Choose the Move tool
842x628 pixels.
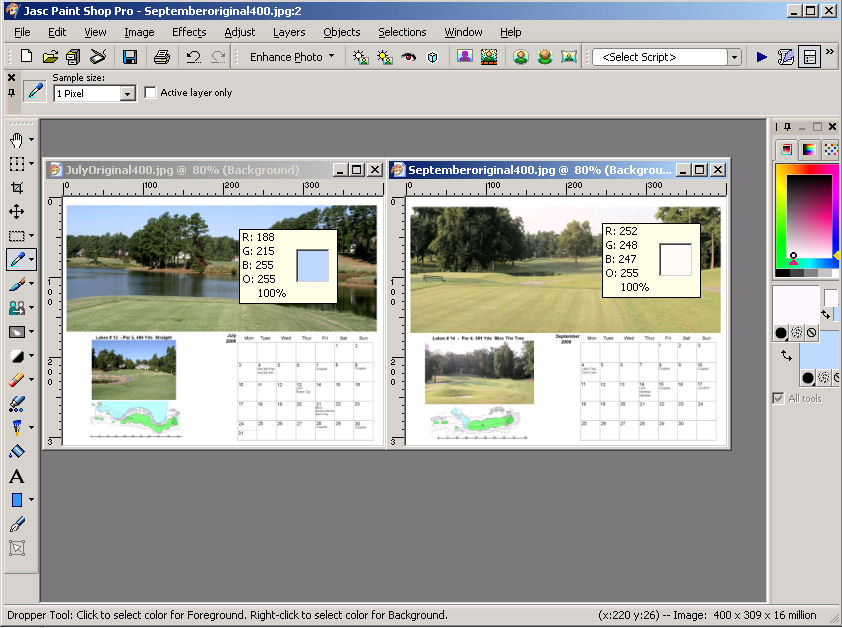16,212
